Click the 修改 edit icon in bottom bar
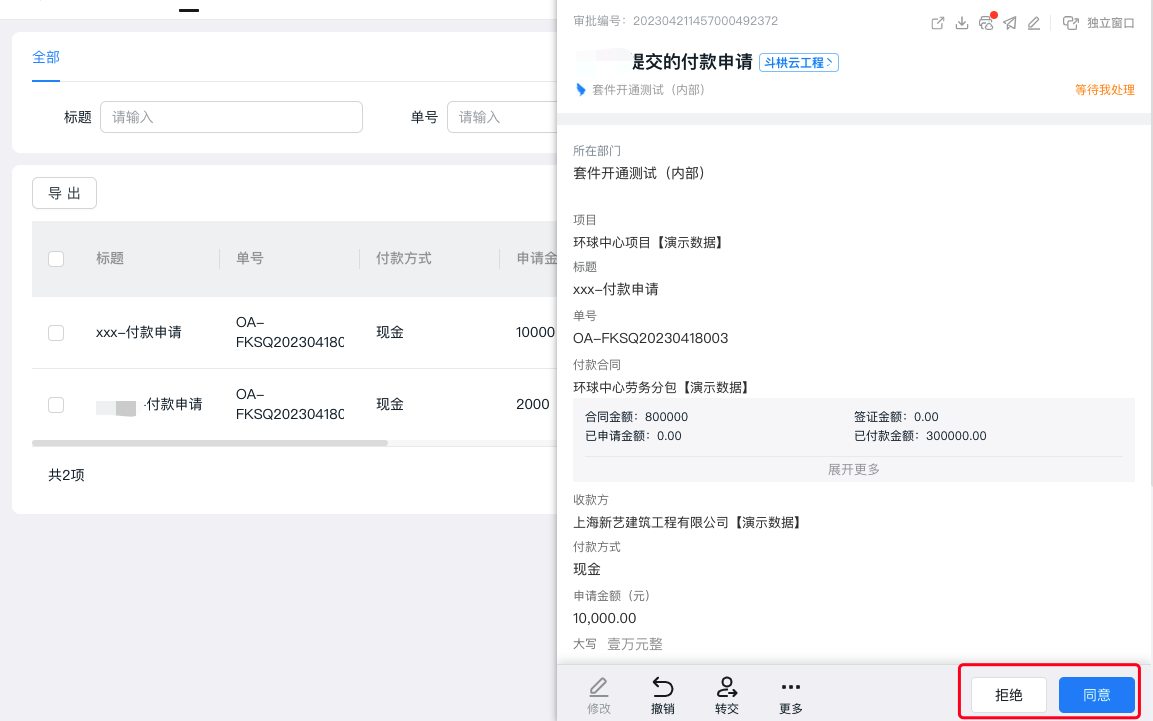The height and width of the screenshot is (721, 1153). 599,695
